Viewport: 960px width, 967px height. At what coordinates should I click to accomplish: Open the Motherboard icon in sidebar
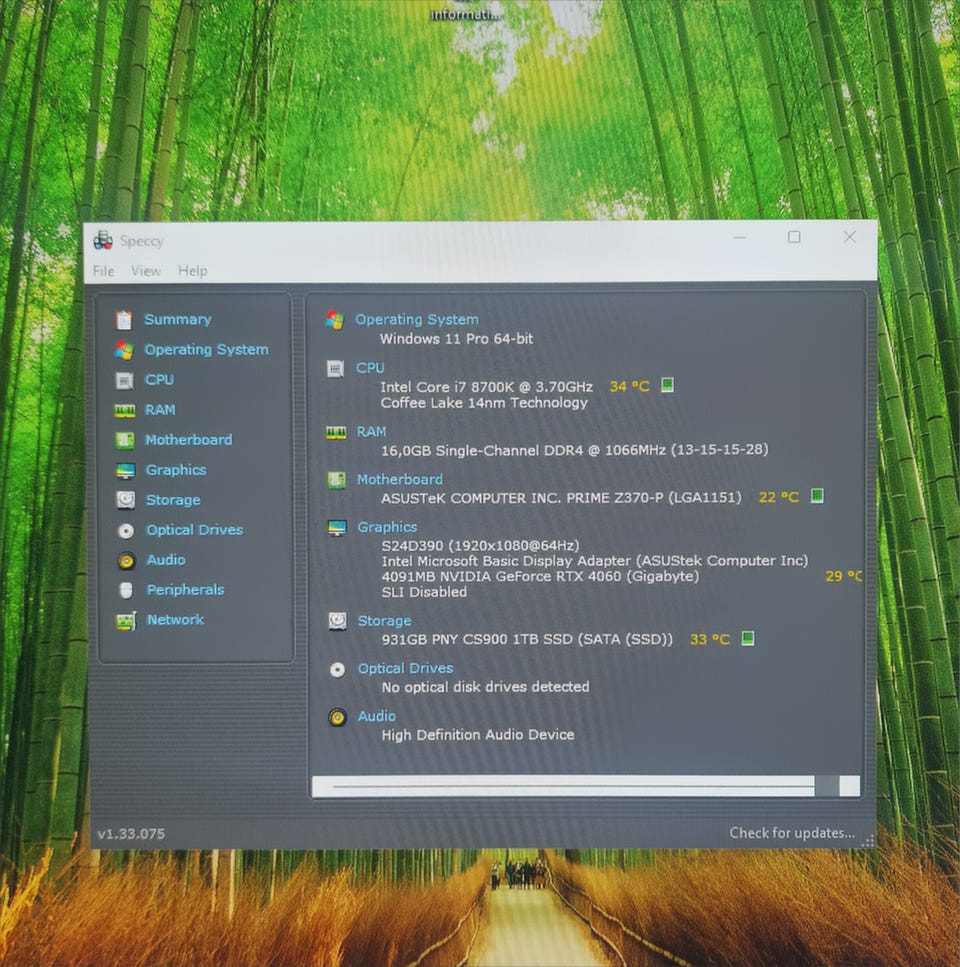point(125,440)
